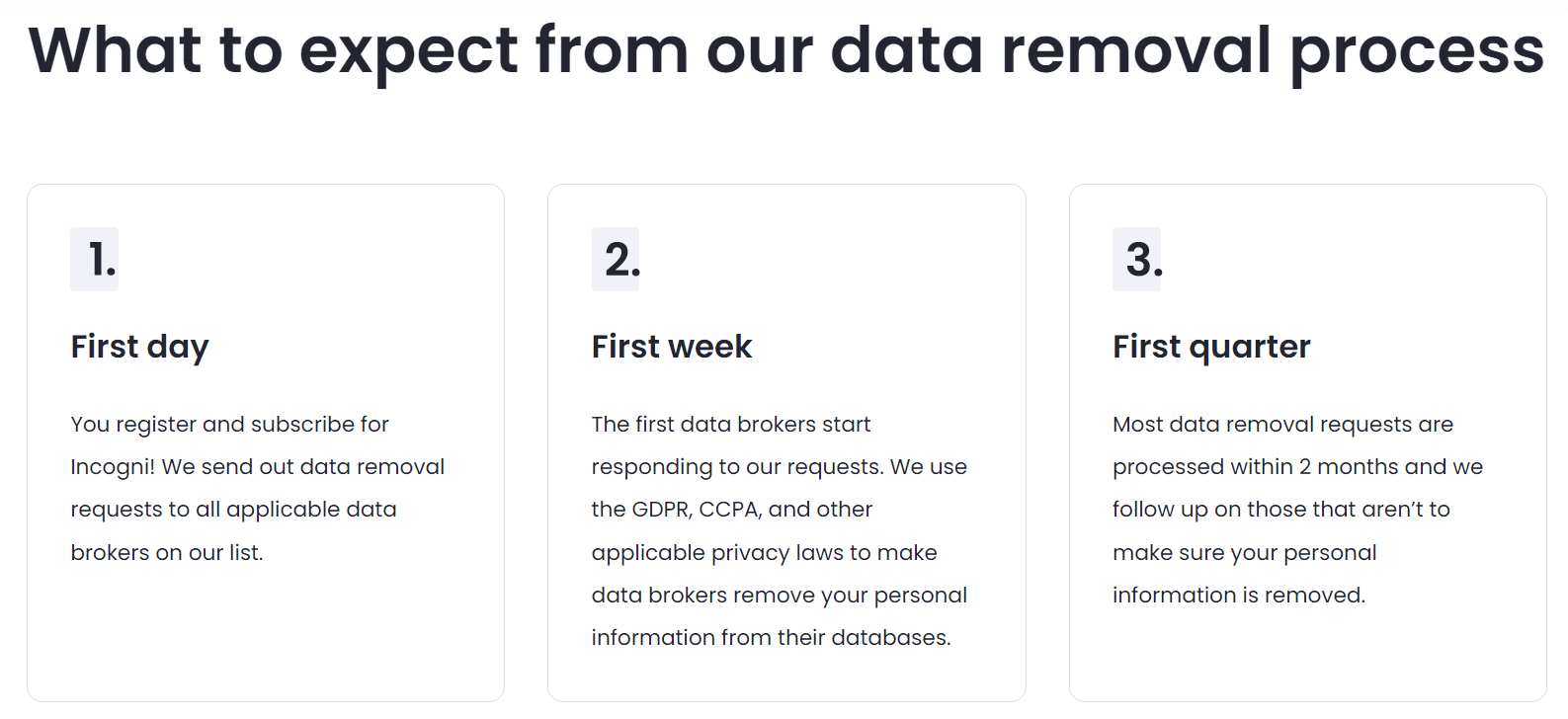This screenshot has width=1568, height=719.
Task: Click the word Incogni! in step one
Action: 112,467
